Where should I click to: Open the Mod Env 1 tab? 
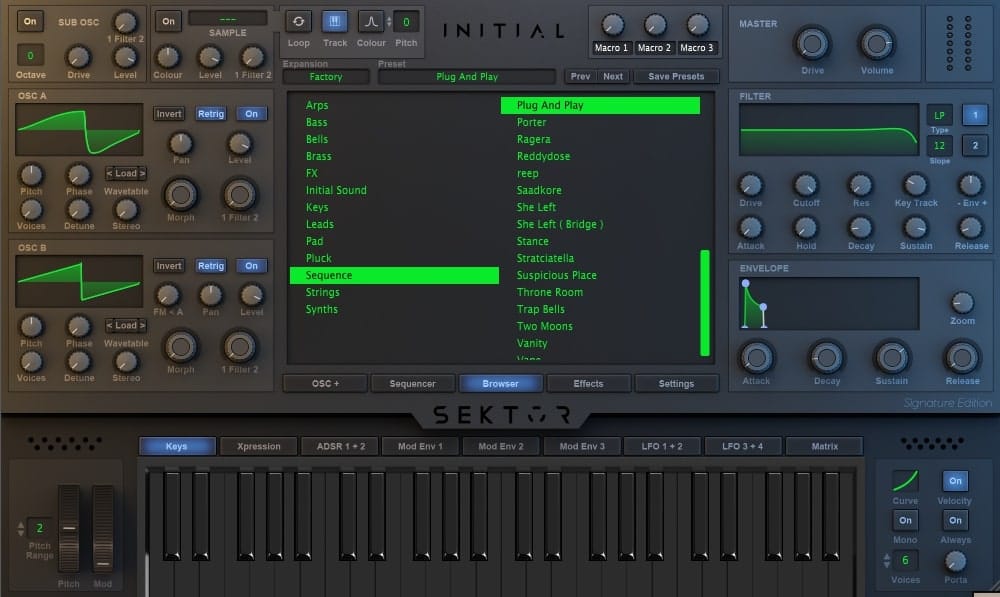pyautogui.click(x=421, y=446)
